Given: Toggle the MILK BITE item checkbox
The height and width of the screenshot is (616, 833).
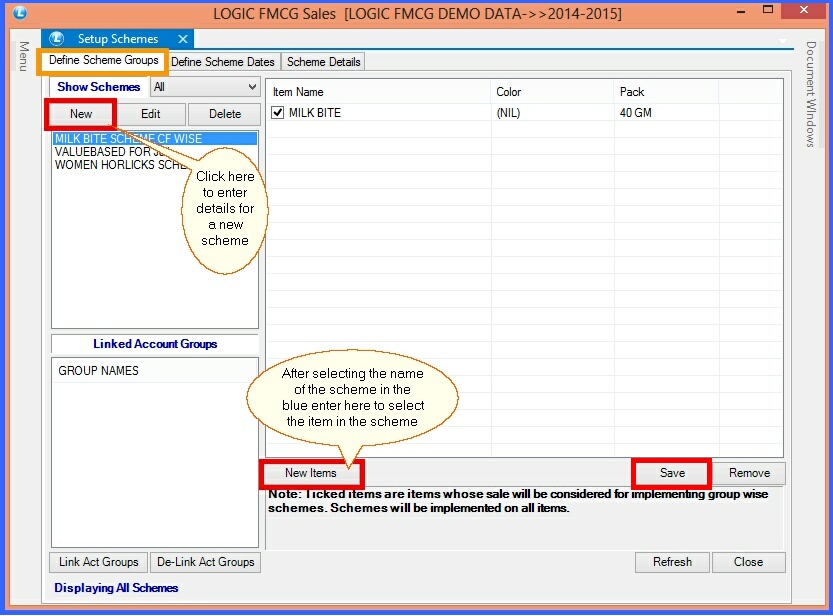Looking at the screenshot, I should click(x=277, y=113).
